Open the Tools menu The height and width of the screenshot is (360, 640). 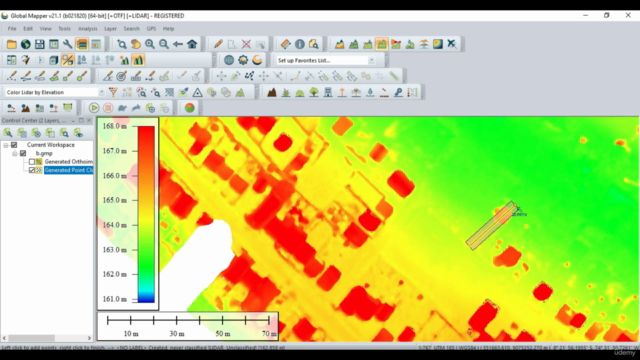click(64, 29)
